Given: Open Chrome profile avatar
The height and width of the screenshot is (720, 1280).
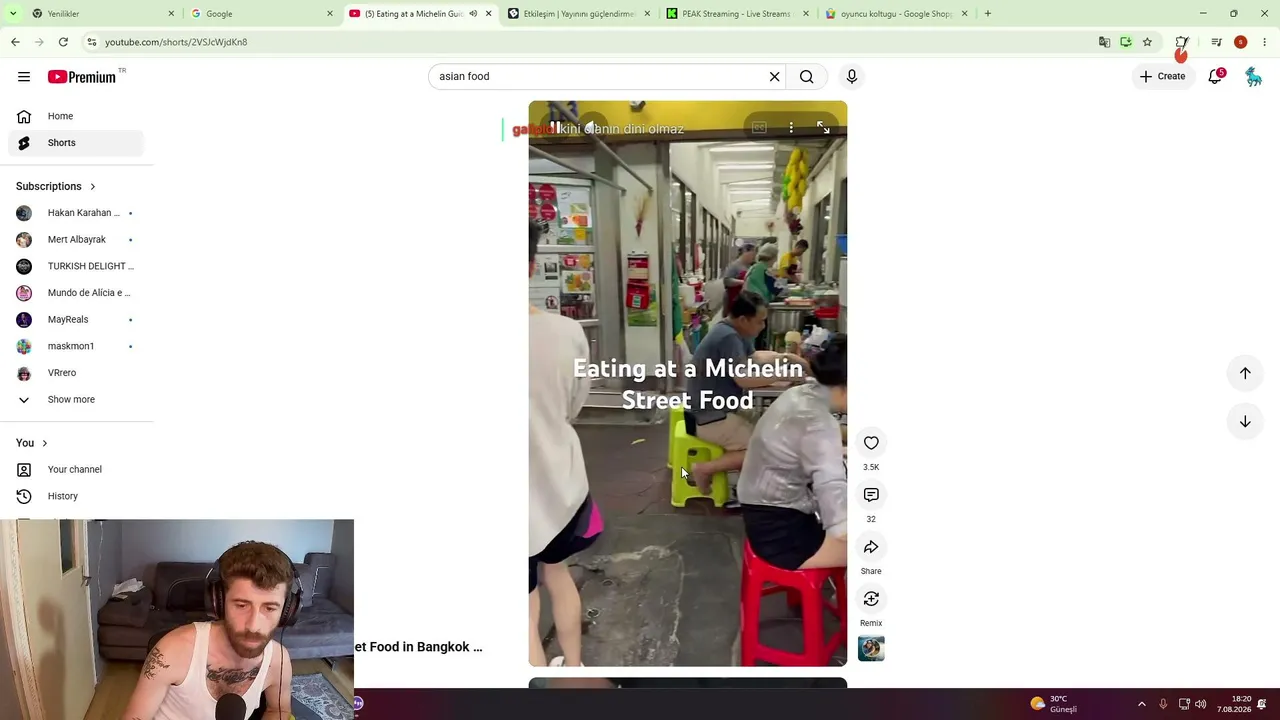Looking at the screenshot, I should [x=1241, y=42].
